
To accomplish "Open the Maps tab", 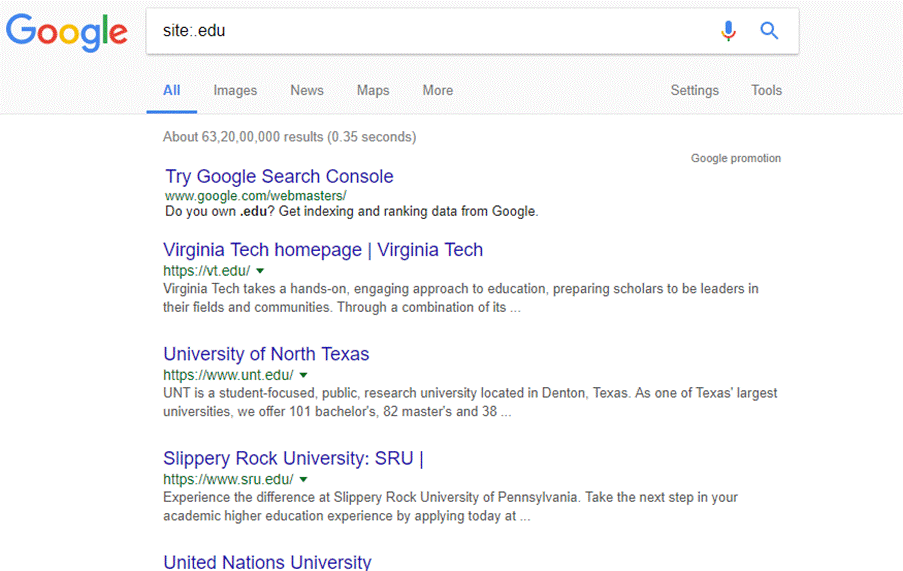I will click(x=373, y=90).
